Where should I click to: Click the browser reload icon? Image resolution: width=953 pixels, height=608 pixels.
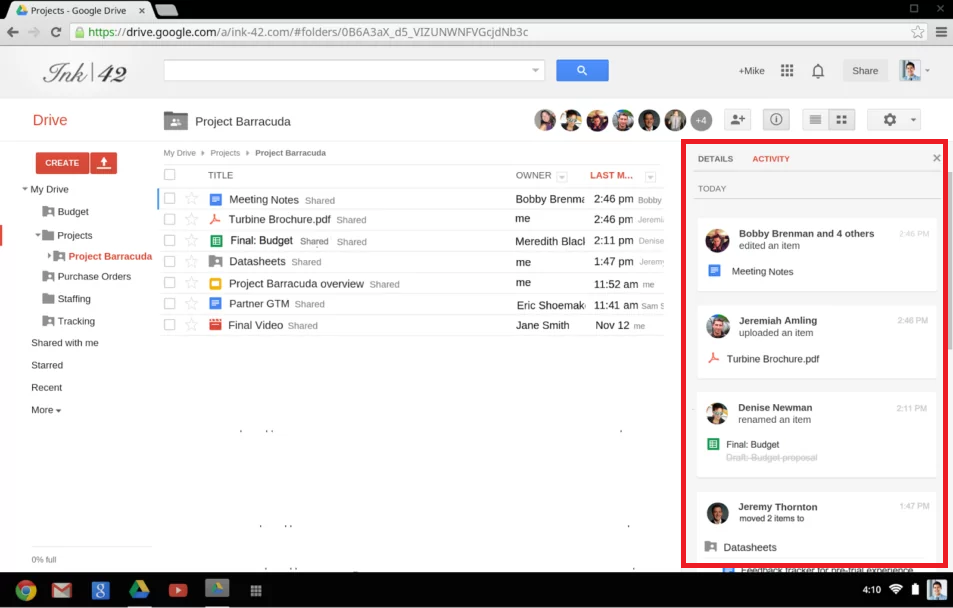click(x=56, y=32)
